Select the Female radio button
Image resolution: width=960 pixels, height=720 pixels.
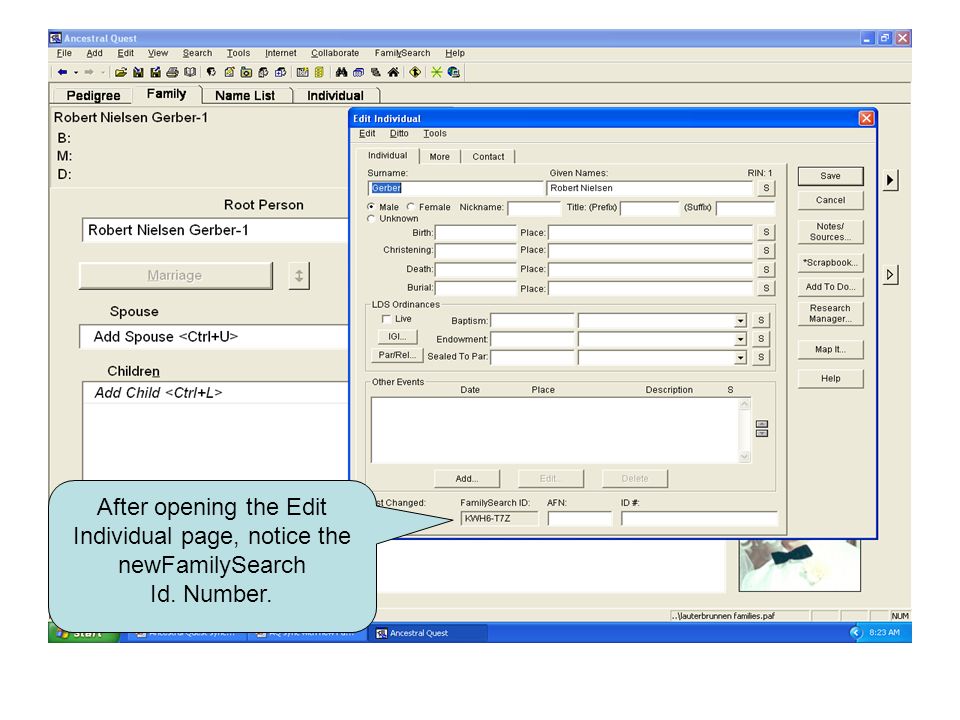411,207
